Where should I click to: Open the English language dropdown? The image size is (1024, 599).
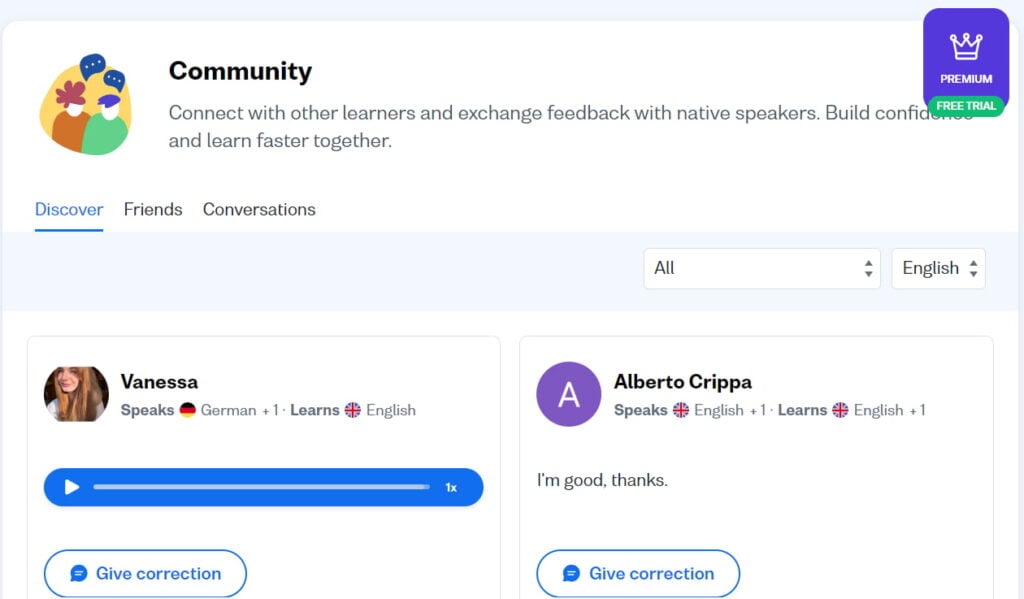[937, 268]
